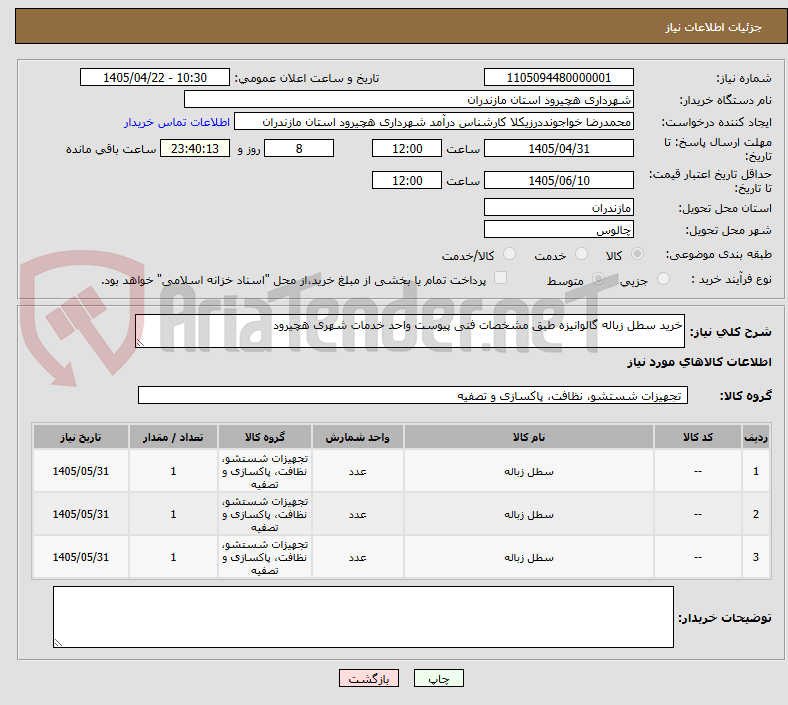Select the کالا/خدمت radio button
The height and width of the screenshot is (705, 788).
[x=510, y=254]
